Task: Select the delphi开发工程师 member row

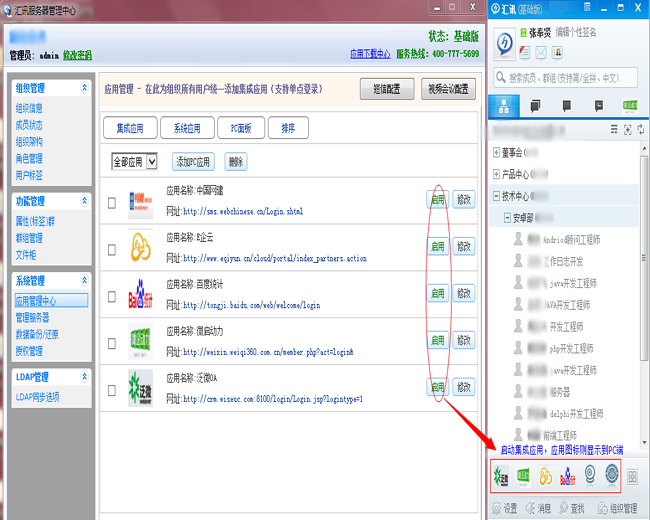Action: [x=564, y=413]
